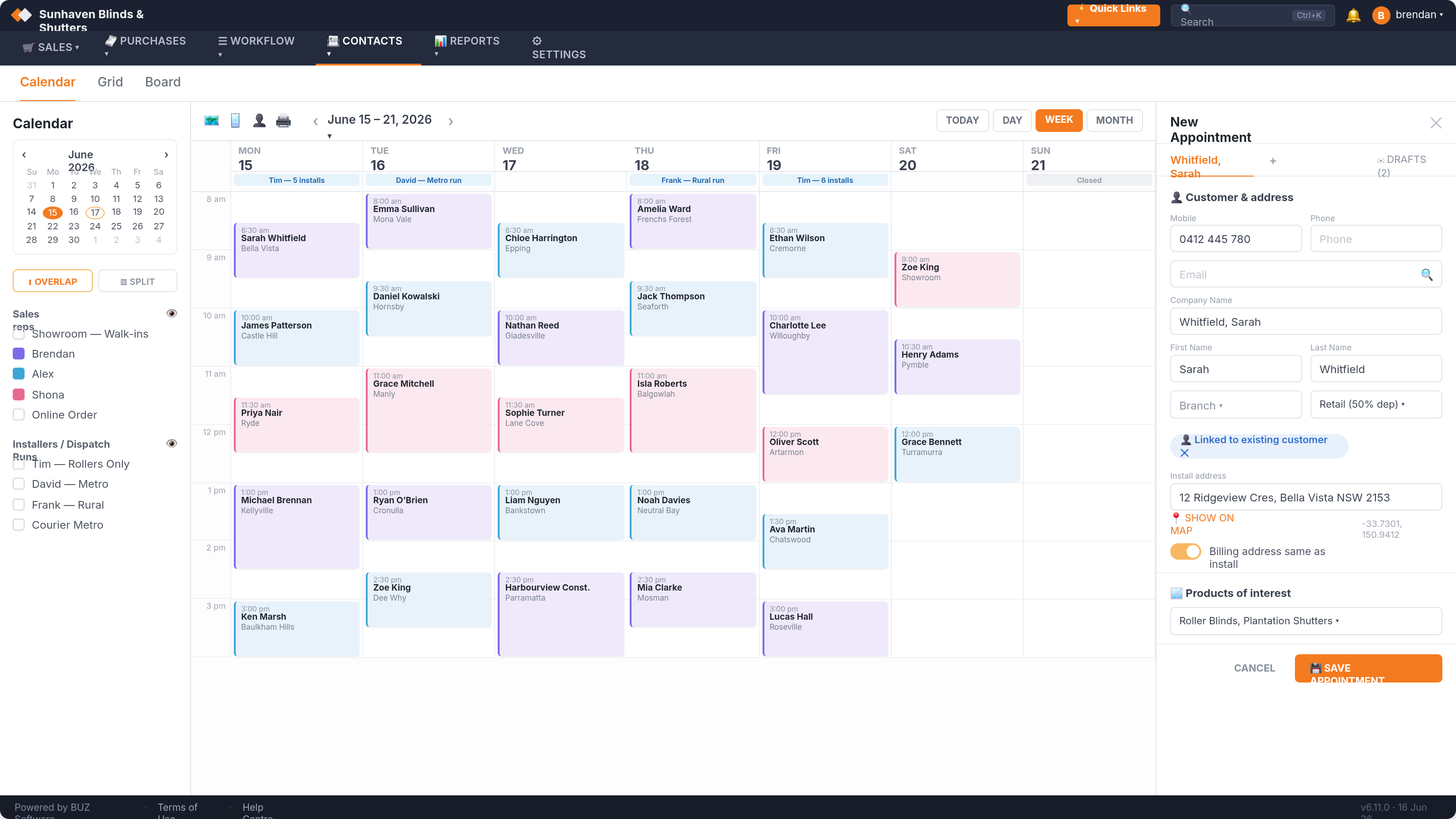The width and height of the screenshot is (1456, 819).
Task: Switch to Grid tab
Action: click(x=110, y=82)
